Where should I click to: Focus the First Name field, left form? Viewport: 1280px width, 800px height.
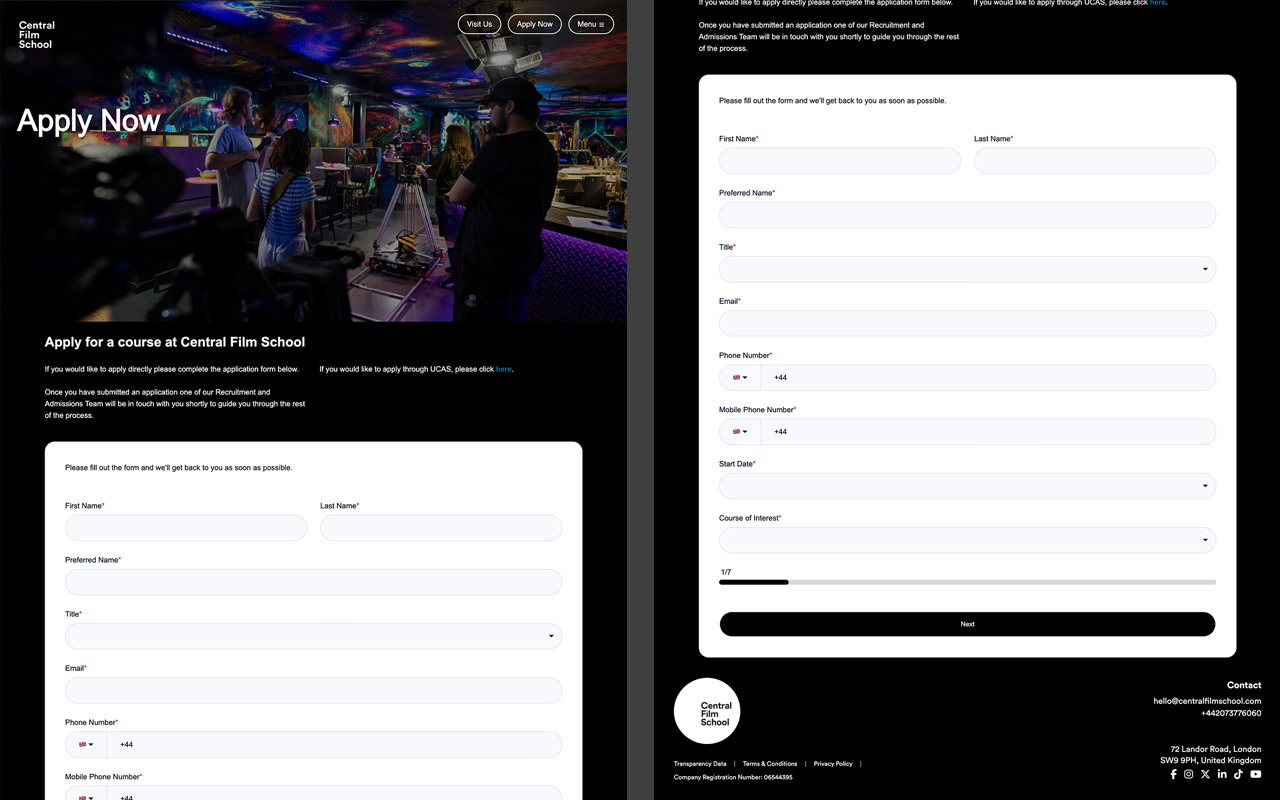(x=186, y=528)
